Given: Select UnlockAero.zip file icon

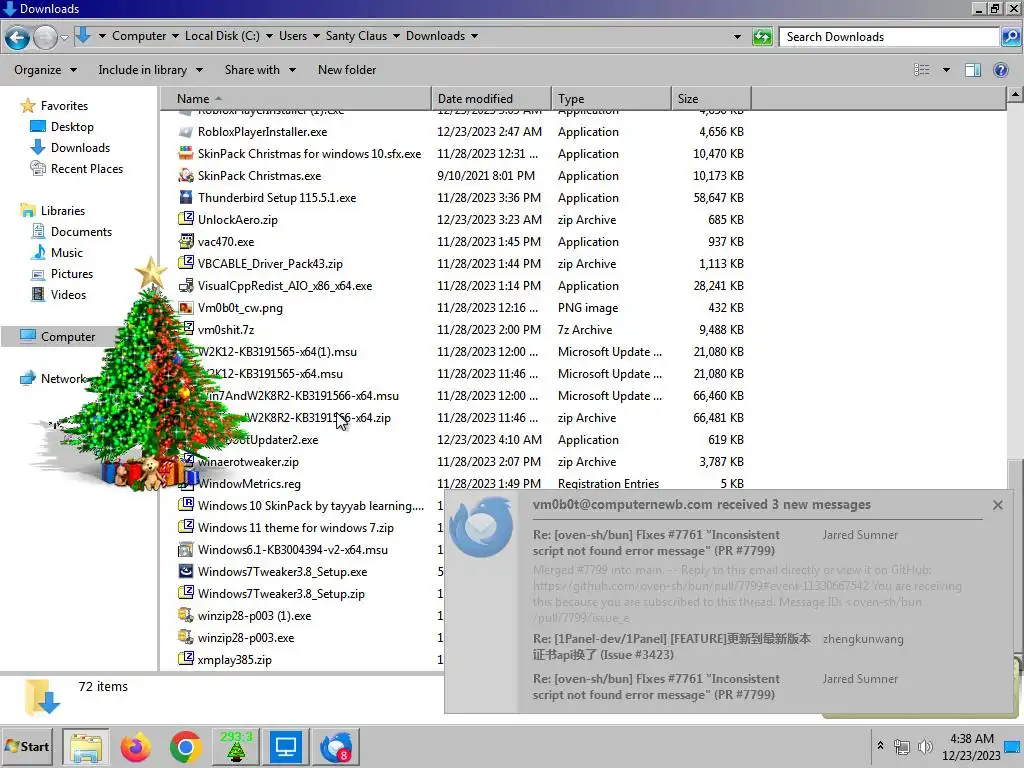Looking at the screenshot, I should click(186, 220).
